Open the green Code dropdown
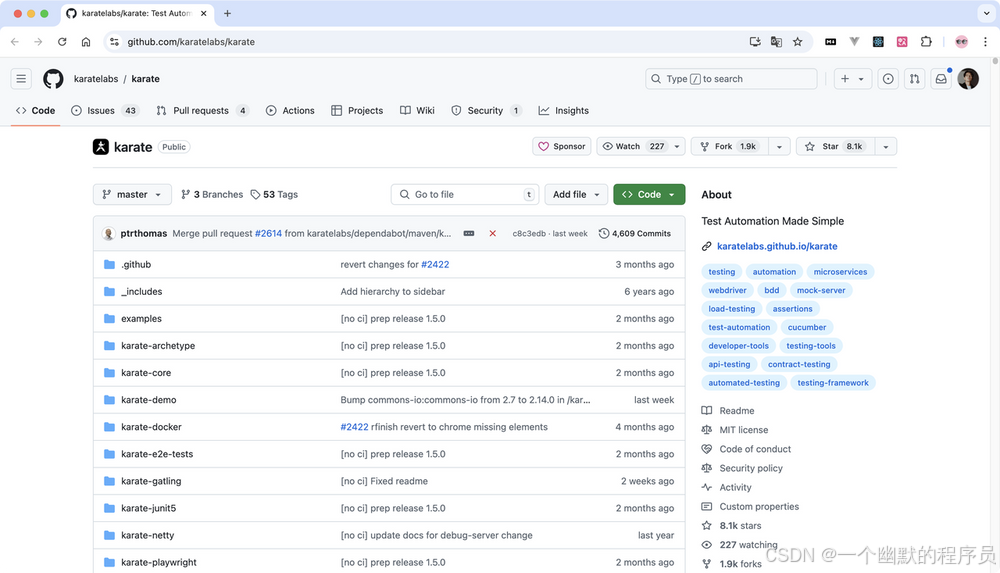The height and width of the screenshot is (573, 1000). click(649, 195)
